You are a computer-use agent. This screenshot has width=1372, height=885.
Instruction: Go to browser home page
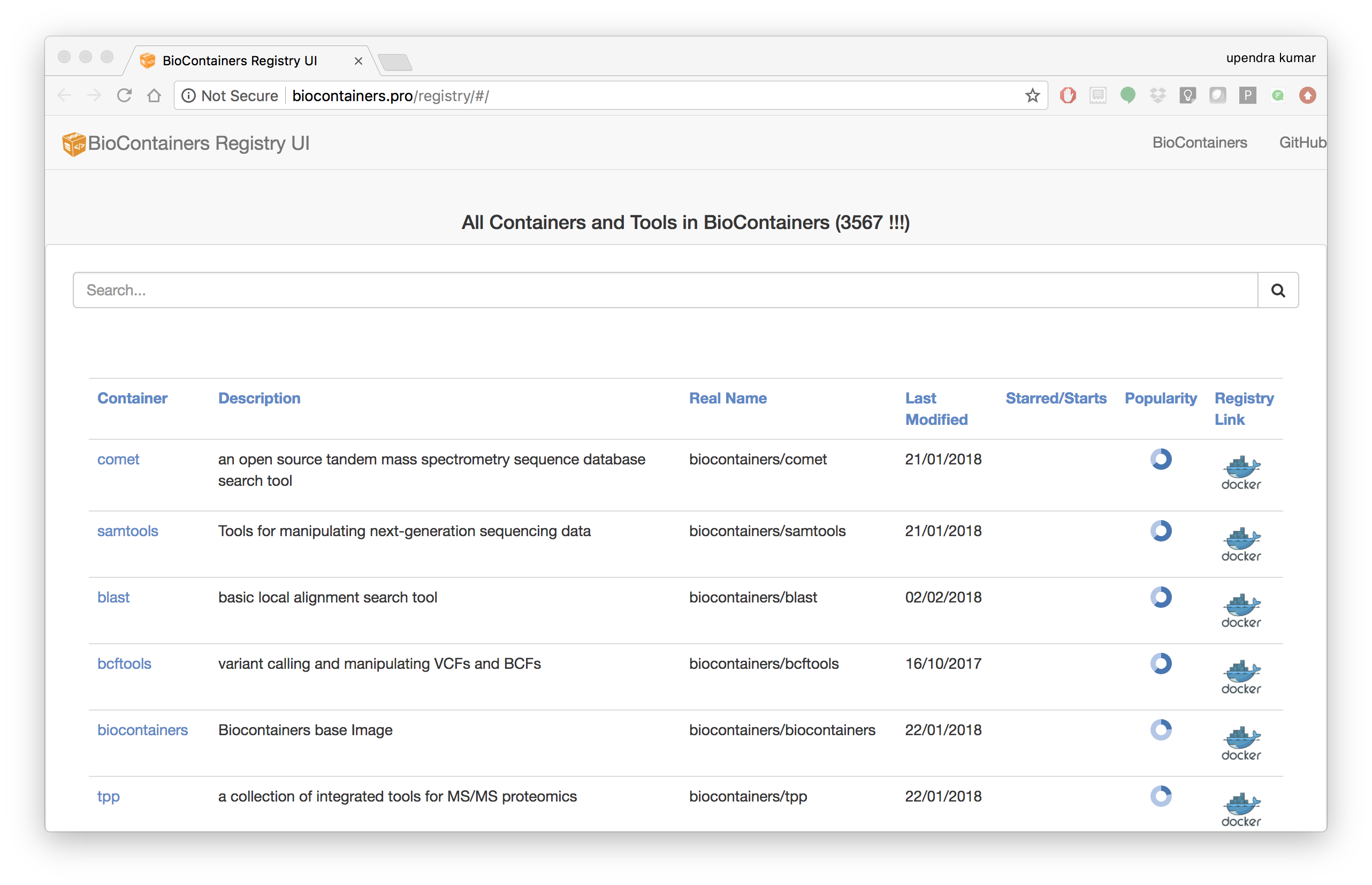154,95
